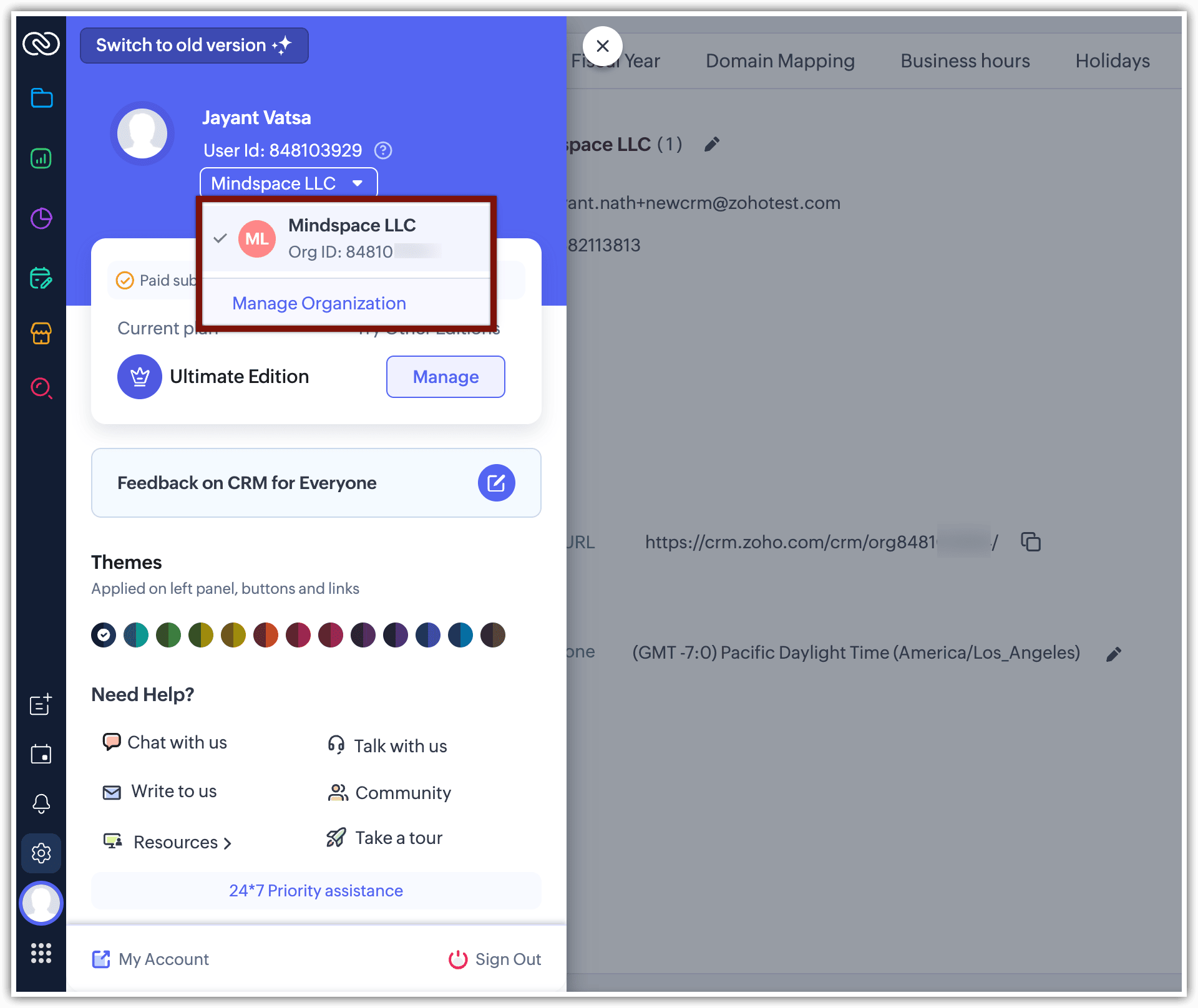1198x1008 pixels.
Task: Click the Manage Organization link
Action: (319, 303)
